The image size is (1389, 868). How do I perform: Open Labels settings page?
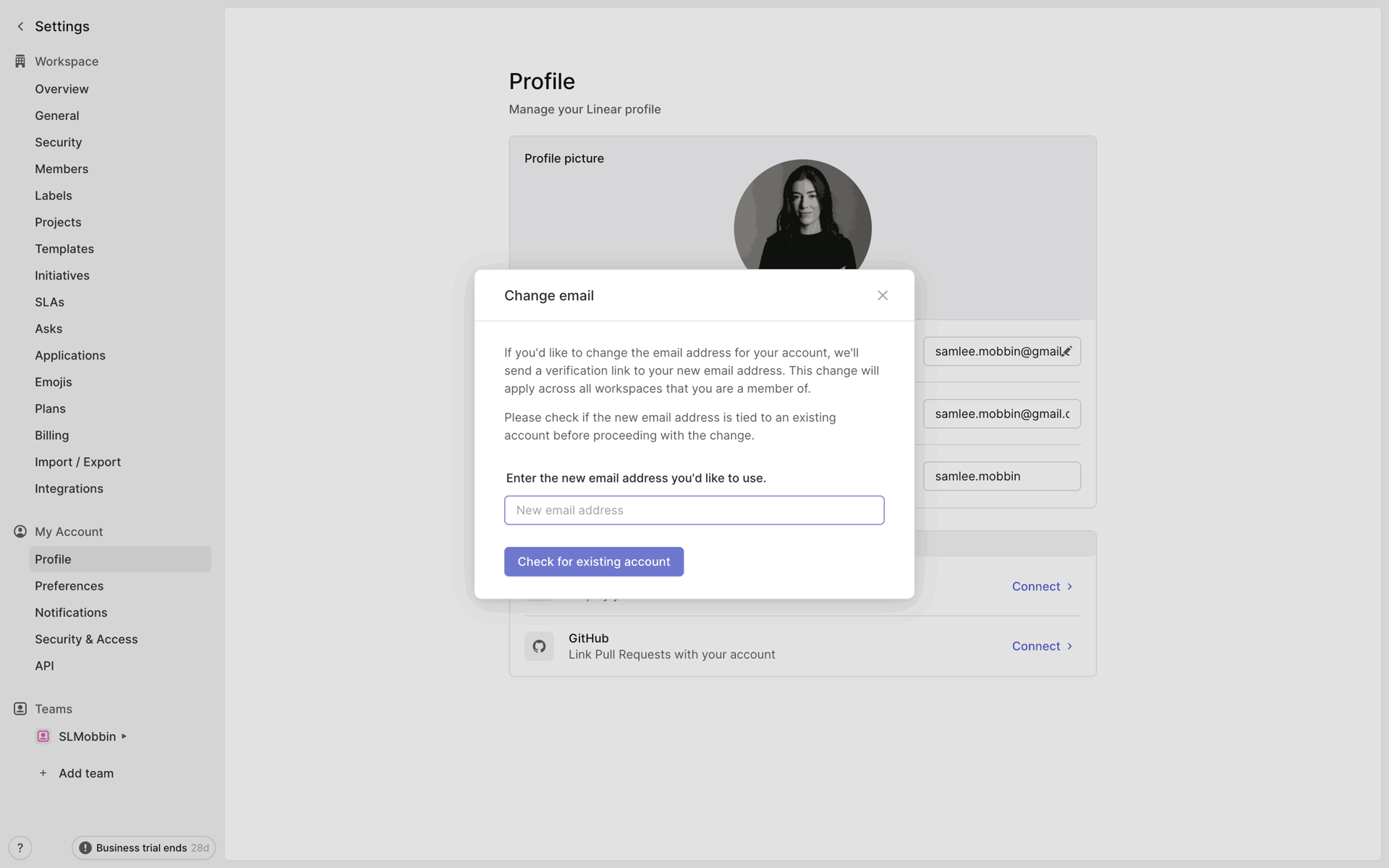point(54,196)
